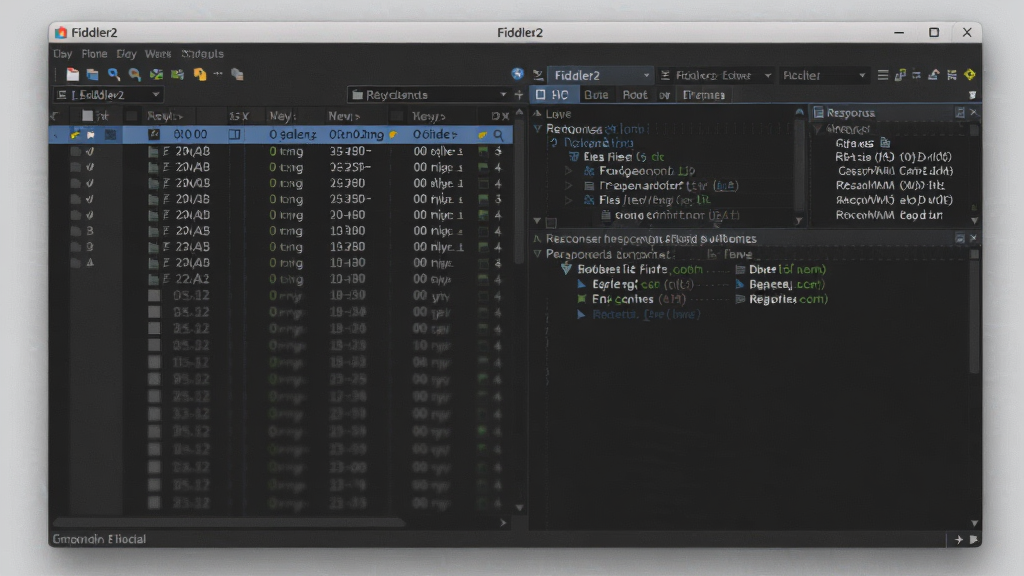Screen dimensions: 1024x576
Task: Open the Fidolecz Eotwe dropdown
Action: tap(716, 75)
